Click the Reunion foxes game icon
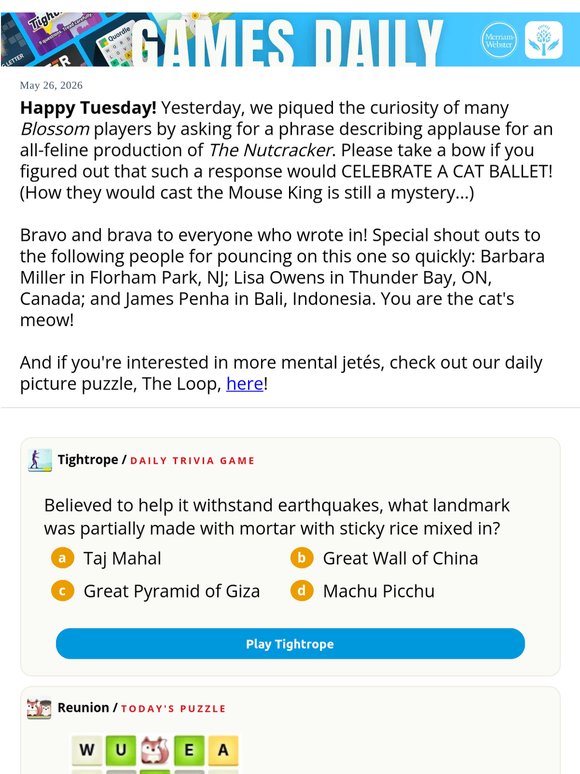 pos(39,708)
